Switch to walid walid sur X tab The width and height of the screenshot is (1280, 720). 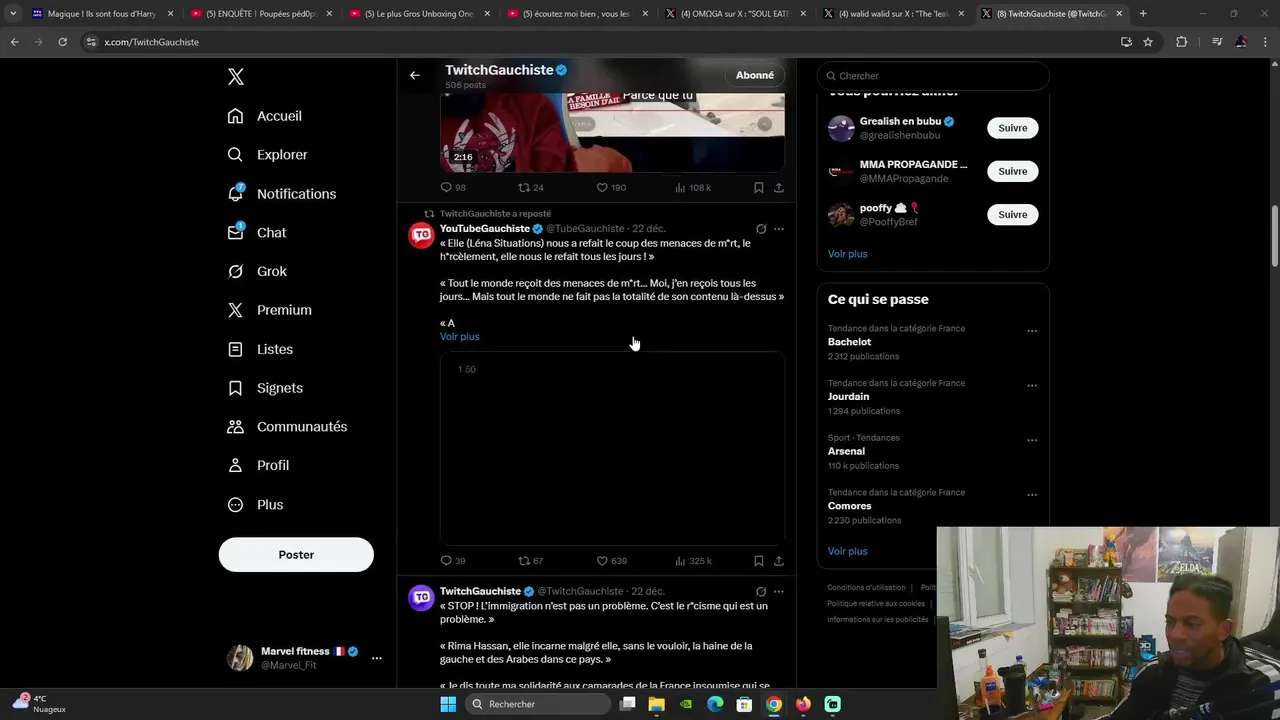894,14
